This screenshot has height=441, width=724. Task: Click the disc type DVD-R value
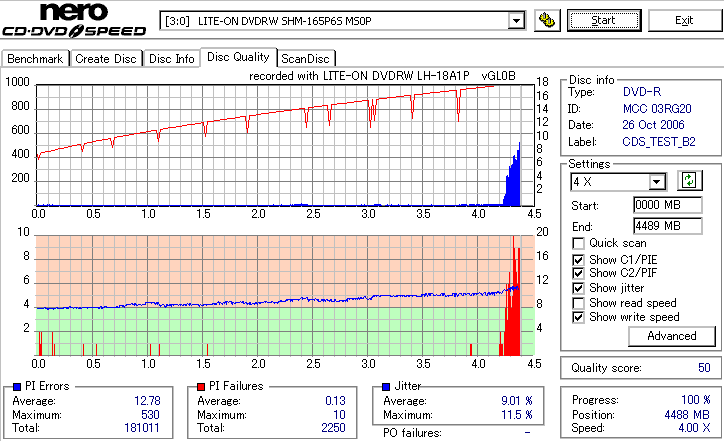click(x=642, y=92)
